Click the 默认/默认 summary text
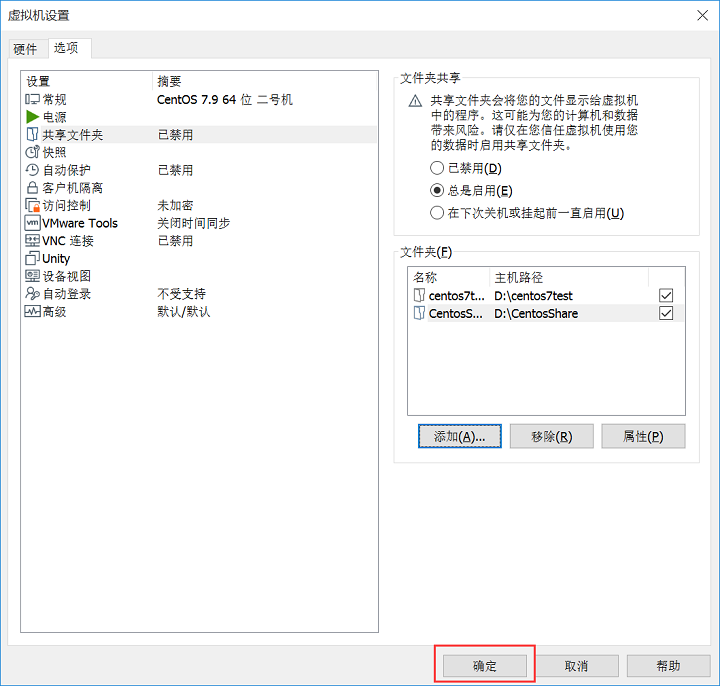 [x=183, y=311]
